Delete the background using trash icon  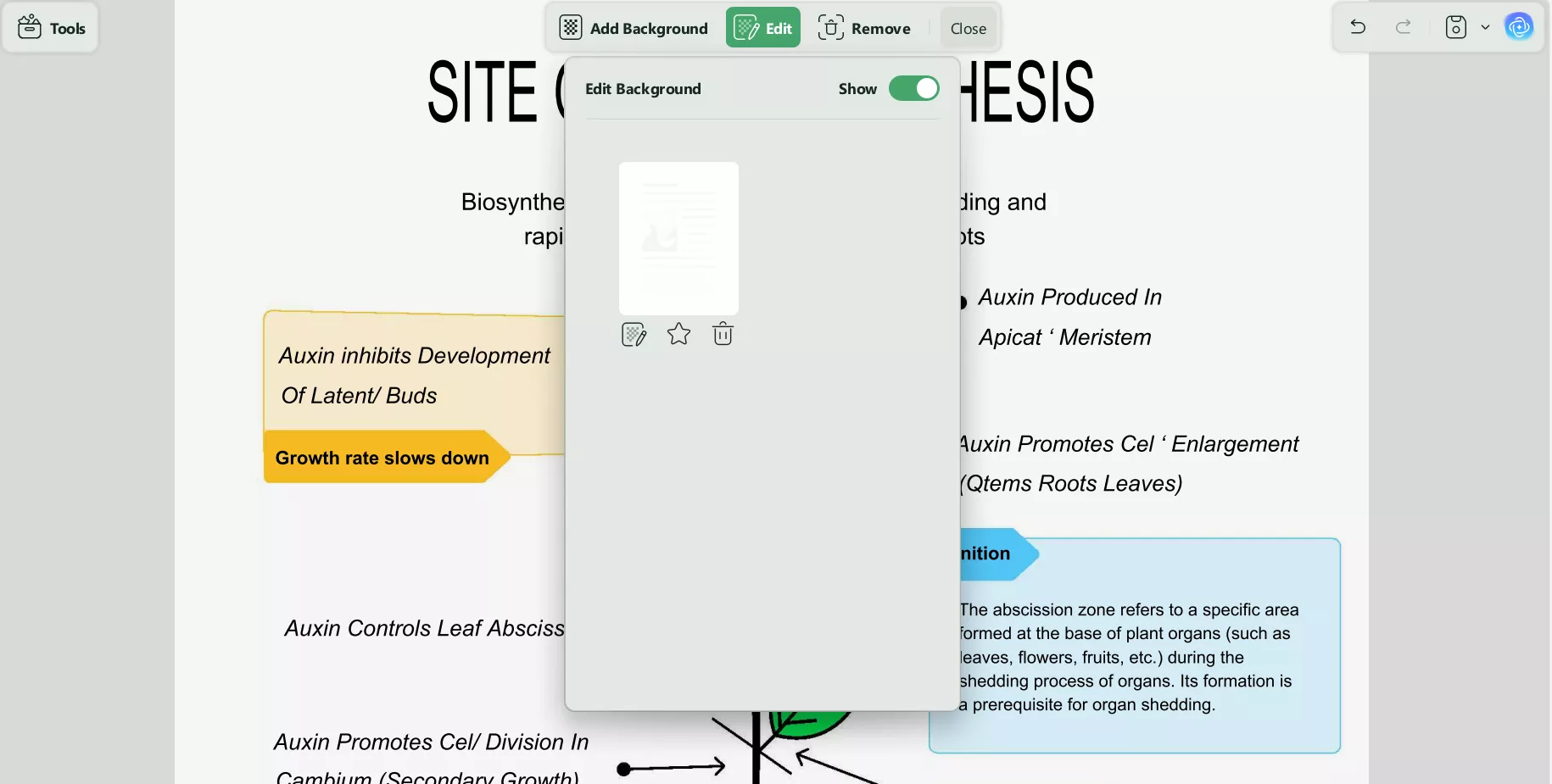[x=723, y=335]
